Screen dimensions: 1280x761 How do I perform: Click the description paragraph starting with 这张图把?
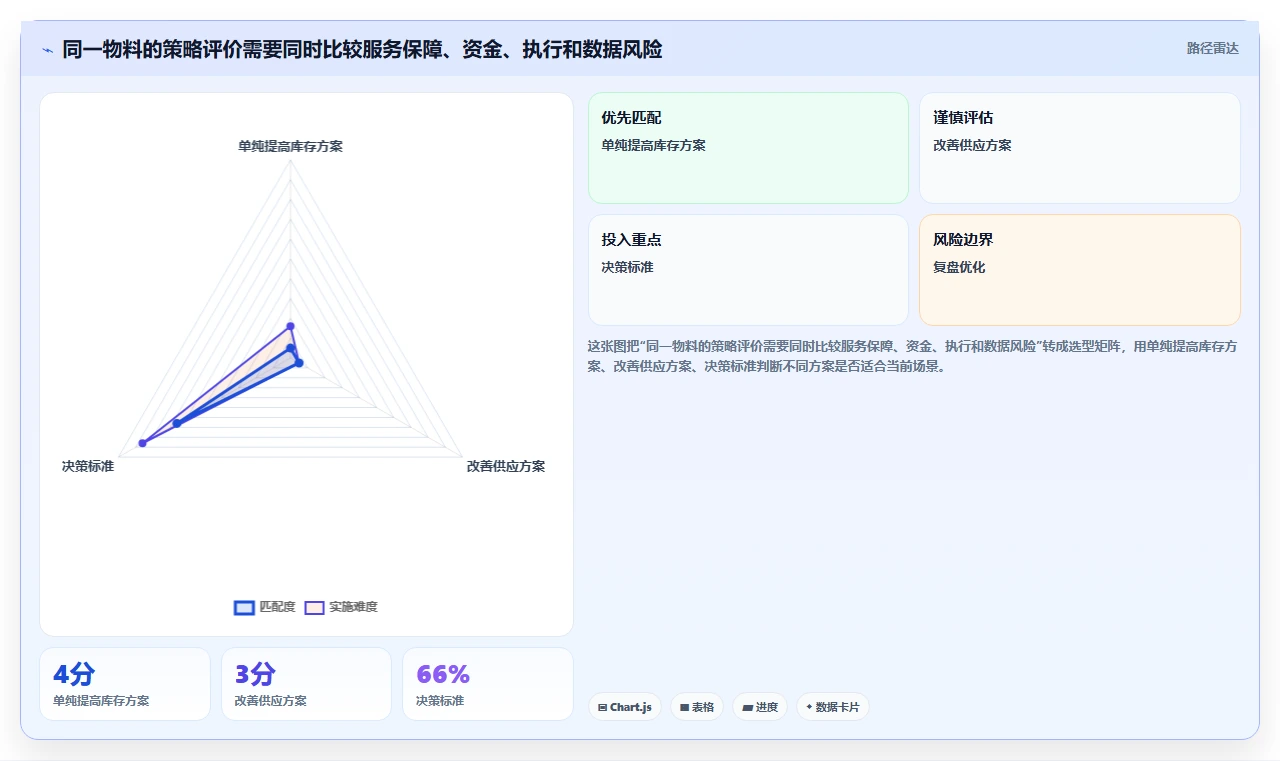click(x=913, y=356)
